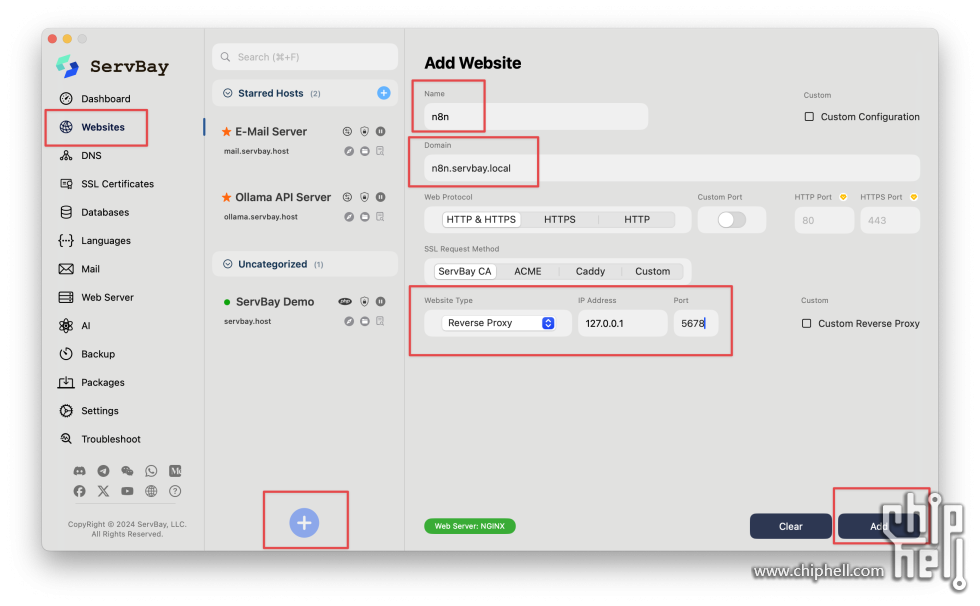The width and height of the screenshot is (980, 606).
Task: Choose ACME as SSL request method
Action: coord(528,272)
